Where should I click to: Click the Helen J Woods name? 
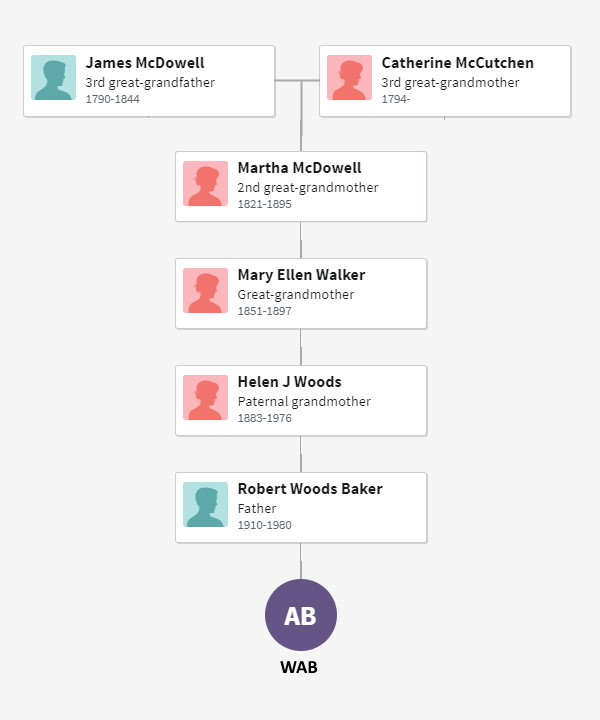pos(290,382)
